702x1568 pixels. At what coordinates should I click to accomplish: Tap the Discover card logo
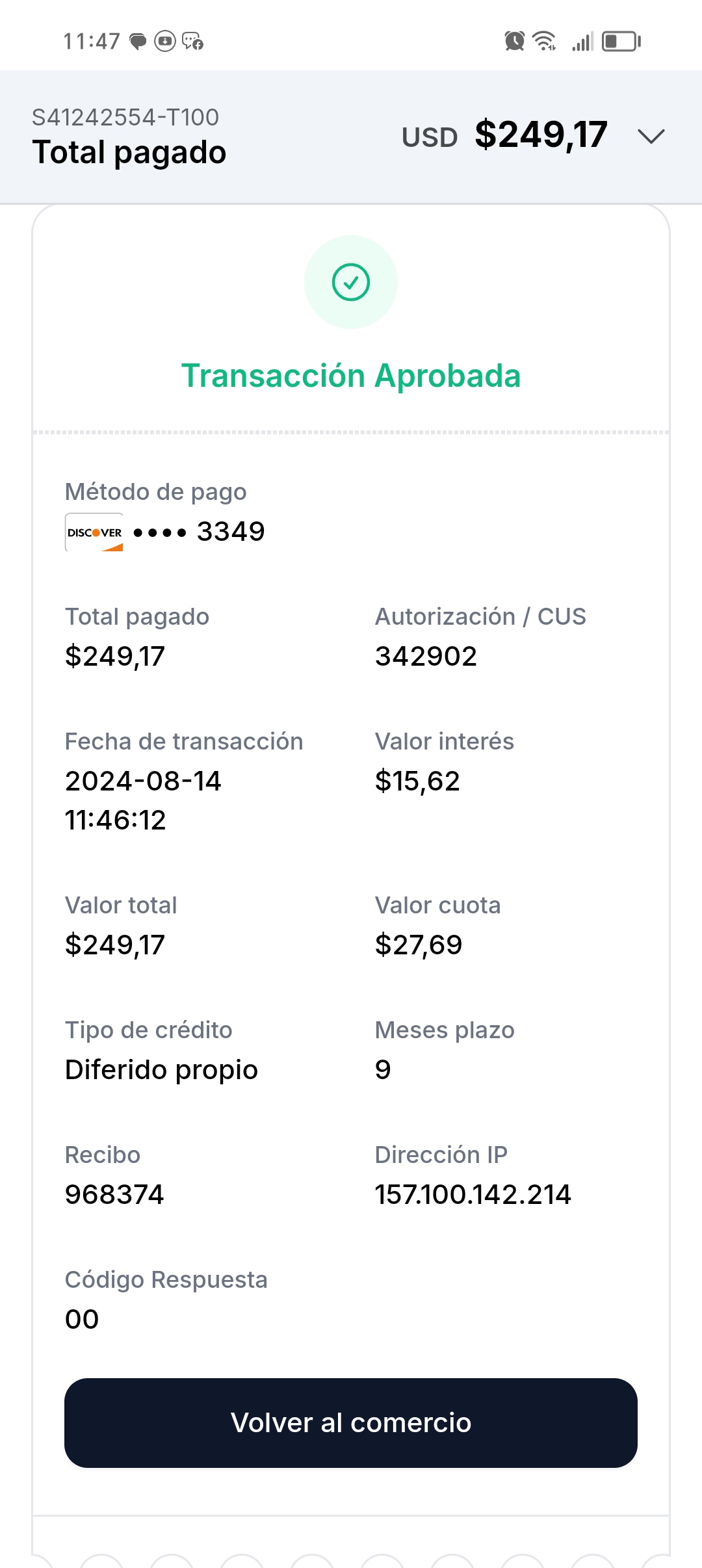click(x=94, y=532)
